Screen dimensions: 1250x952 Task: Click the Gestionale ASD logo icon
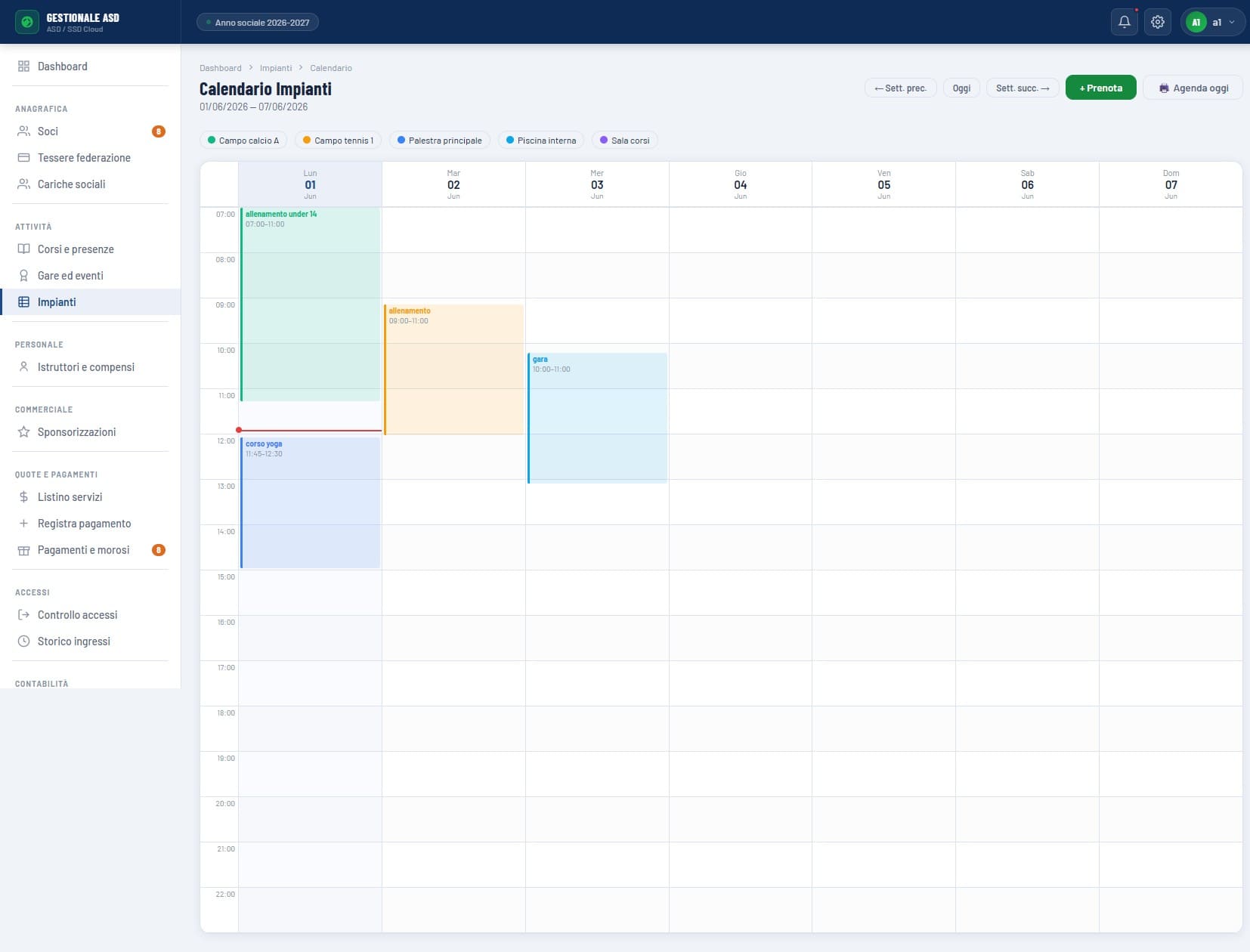[27, 22]
